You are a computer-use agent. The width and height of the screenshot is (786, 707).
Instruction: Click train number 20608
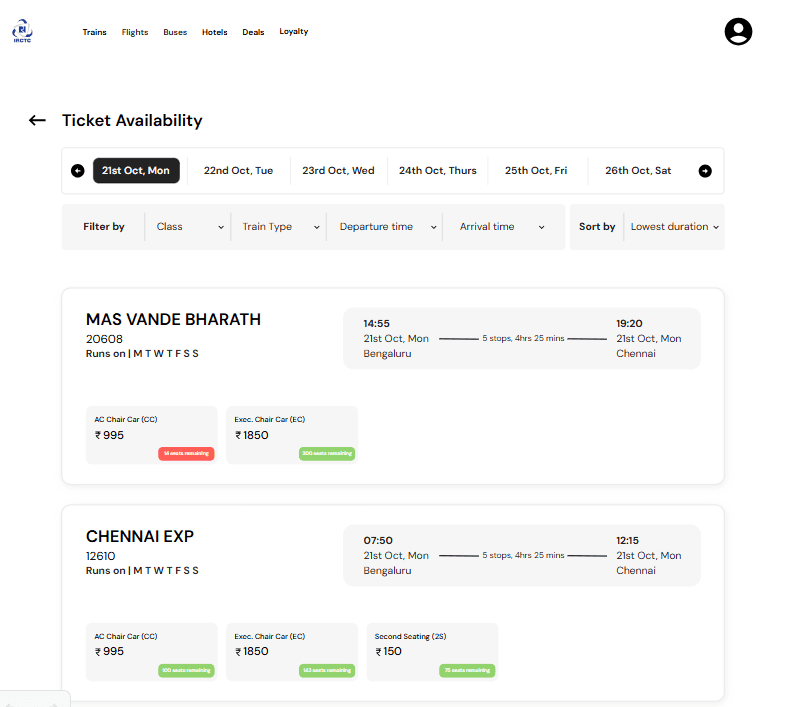[x=104, y=339]
